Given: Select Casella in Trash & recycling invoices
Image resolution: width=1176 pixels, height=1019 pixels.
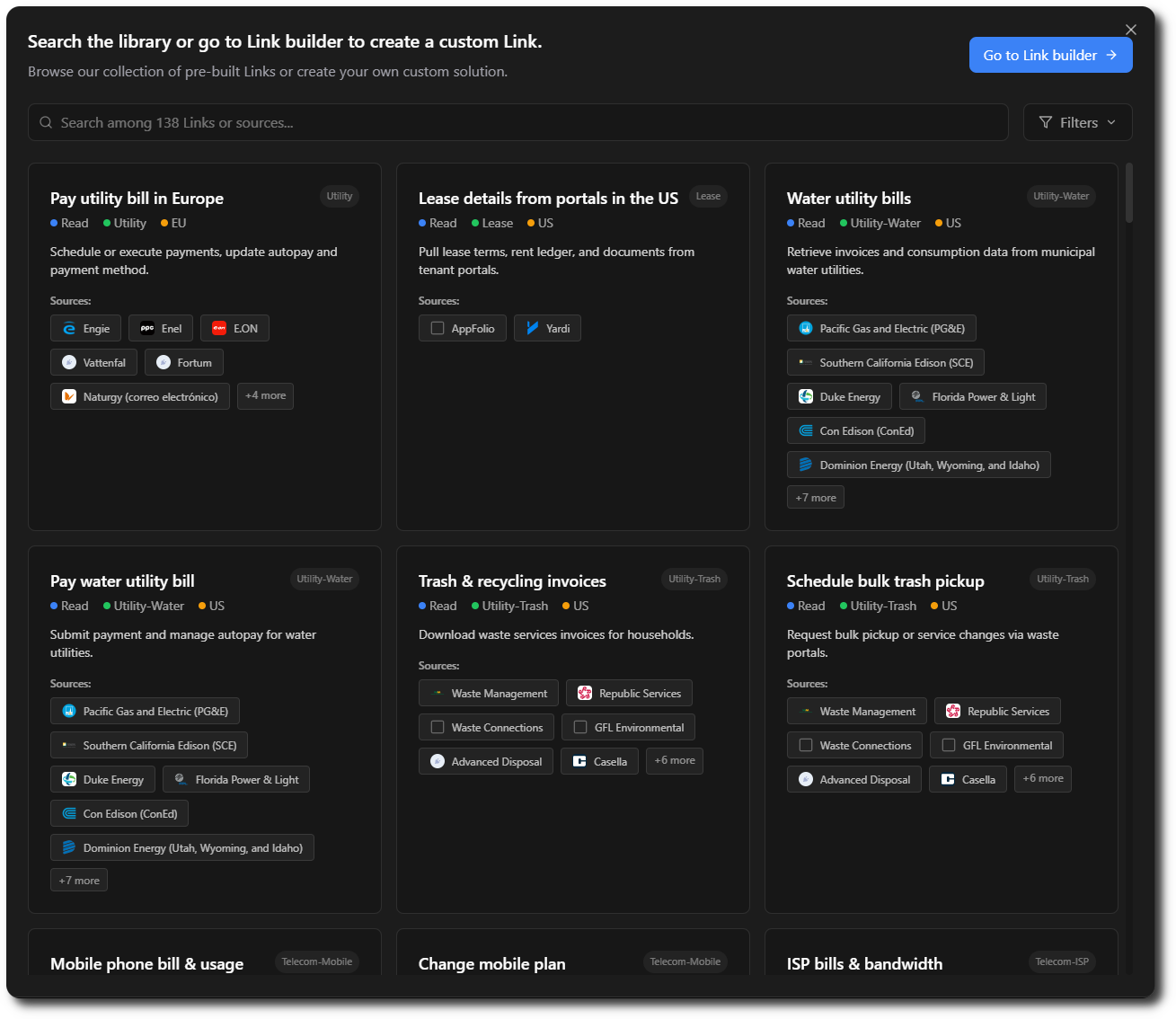Looking at the screenshot, I should point(599,762).
